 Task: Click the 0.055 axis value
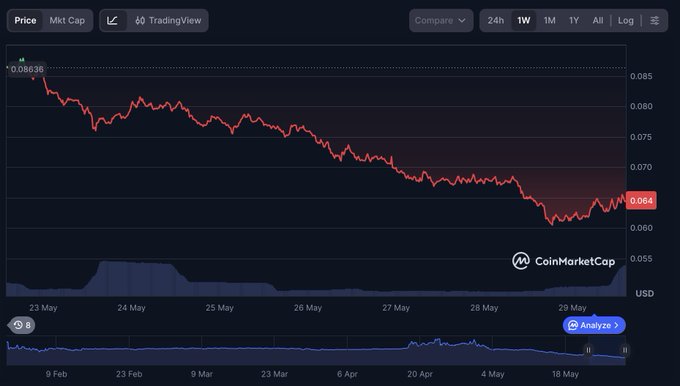pos(641,258)
